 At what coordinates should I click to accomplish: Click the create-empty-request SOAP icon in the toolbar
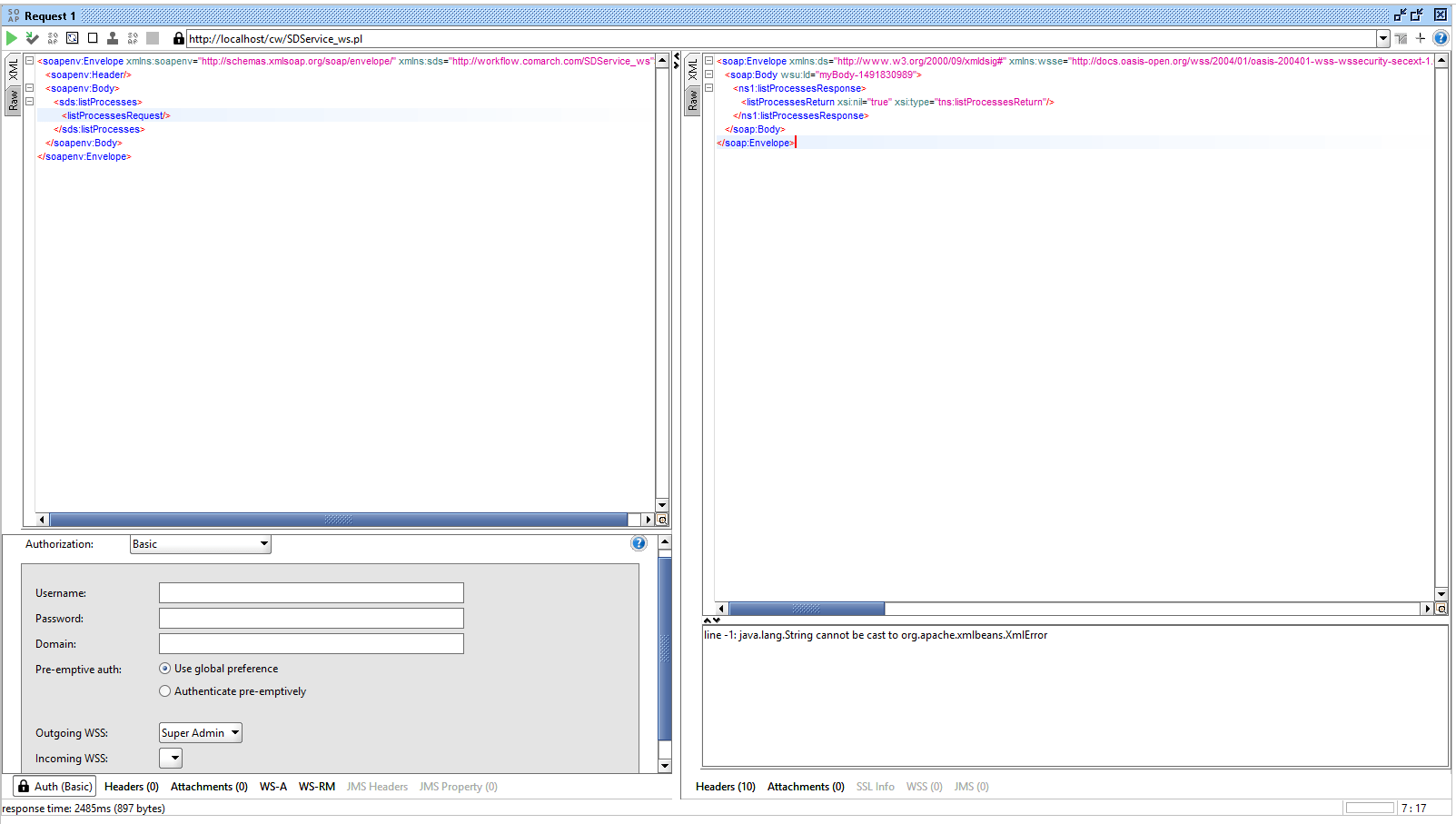(x=53, y=37)
